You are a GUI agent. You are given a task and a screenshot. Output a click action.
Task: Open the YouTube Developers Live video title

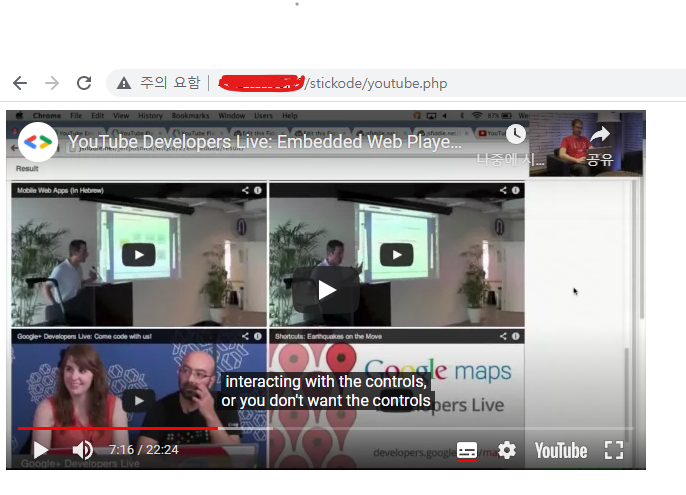click(x=265, y=142)
